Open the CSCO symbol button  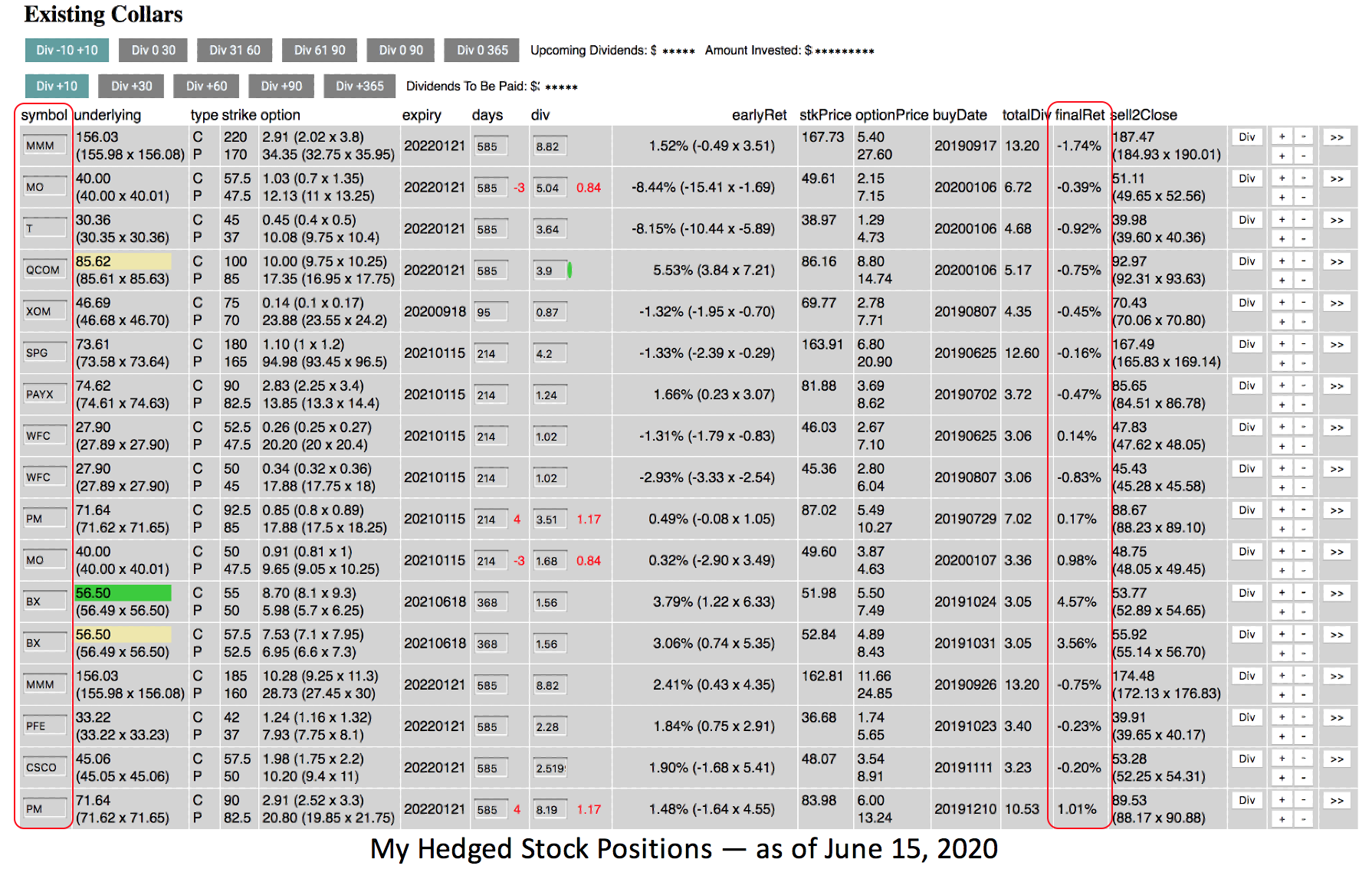click(x=44, y=767)
